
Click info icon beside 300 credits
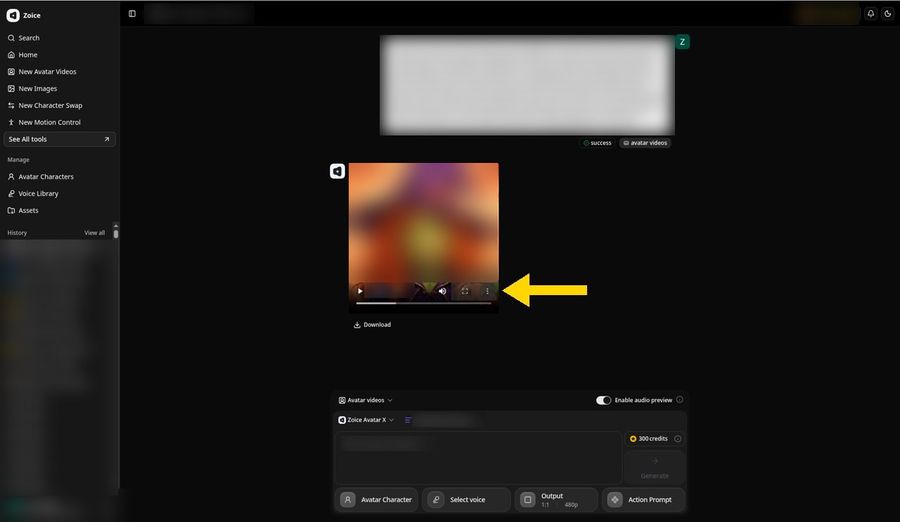678,439
